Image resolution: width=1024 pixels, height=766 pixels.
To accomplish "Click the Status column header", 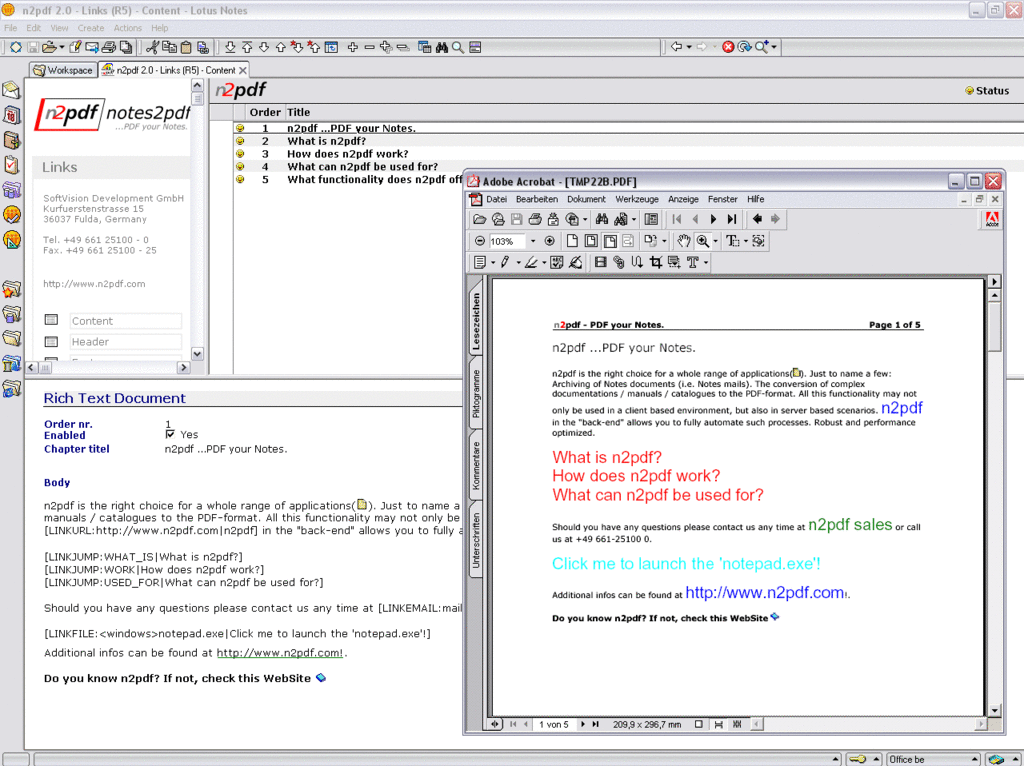I will point(987,91).
